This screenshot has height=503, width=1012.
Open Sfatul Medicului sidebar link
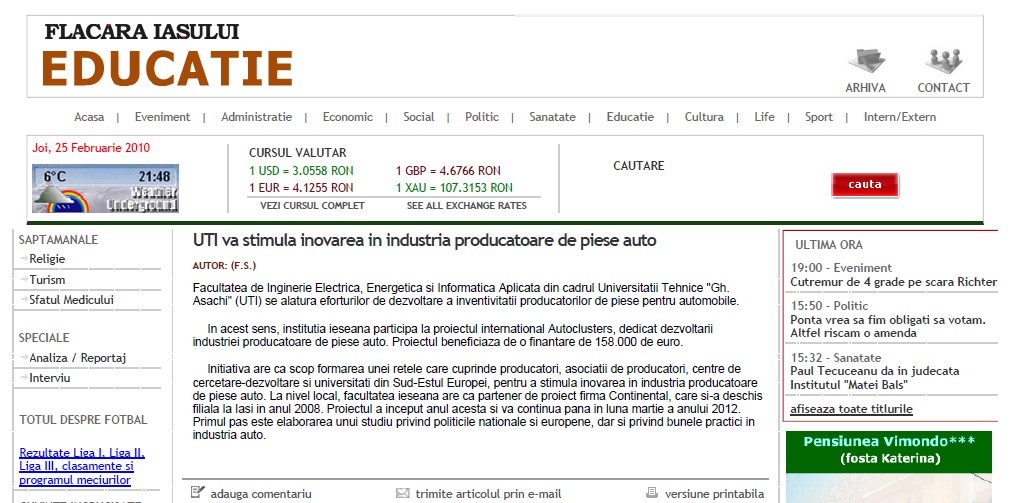click(72, 300)
